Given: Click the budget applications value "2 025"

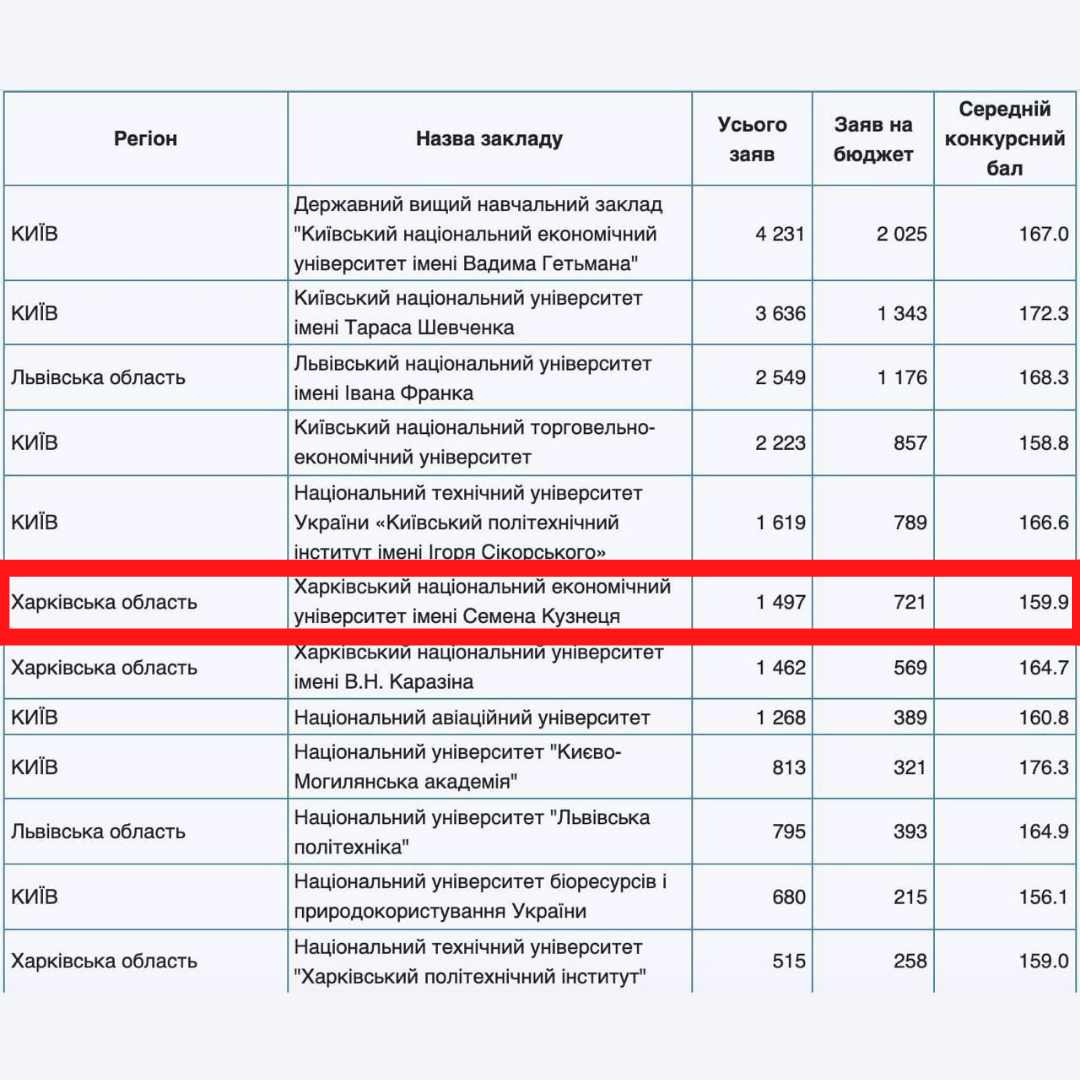Looking at the screenshot, I should (x=901, y=234).
